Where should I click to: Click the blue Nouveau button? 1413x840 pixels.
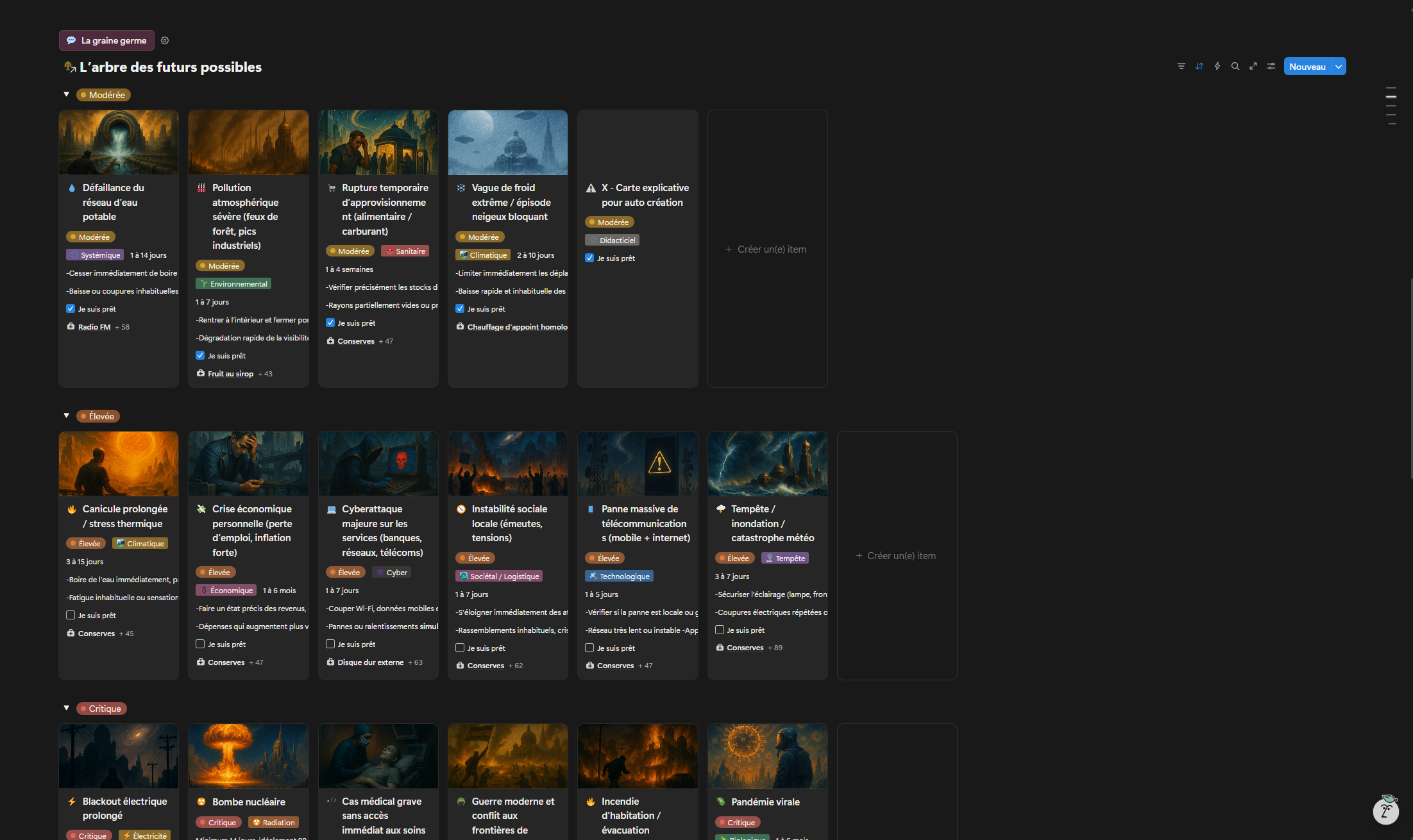click(x=1307, y=67)
